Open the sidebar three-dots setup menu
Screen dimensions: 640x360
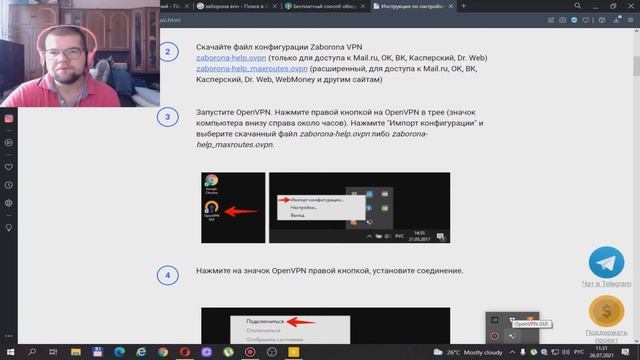pyautogui.click(x=9, y=336)
